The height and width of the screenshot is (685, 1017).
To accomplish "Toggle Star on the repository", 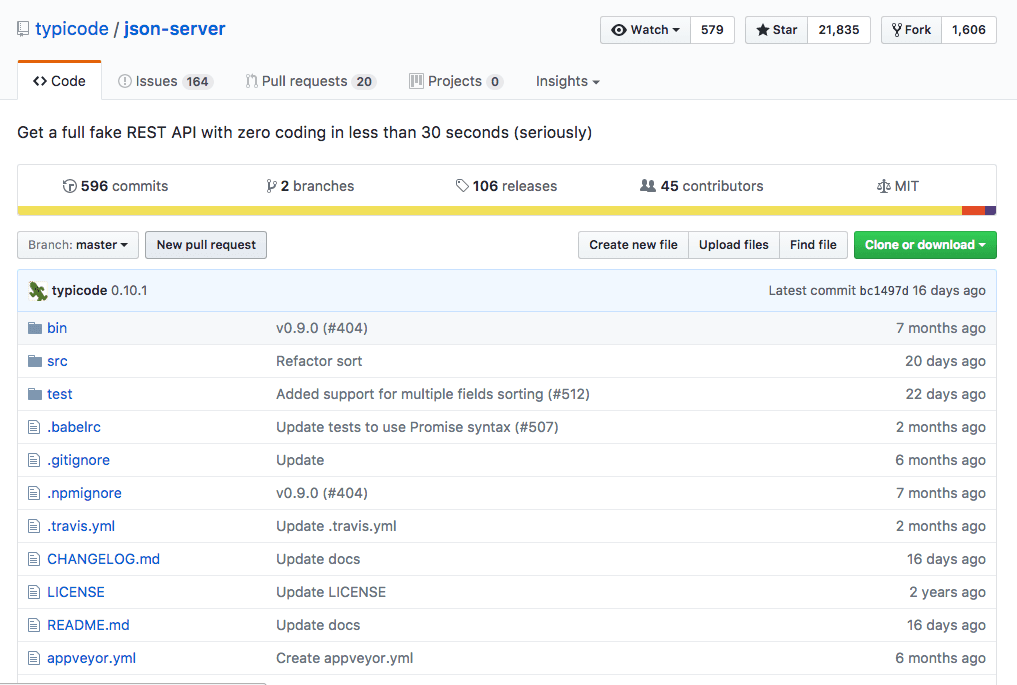I will coord(776,30).
